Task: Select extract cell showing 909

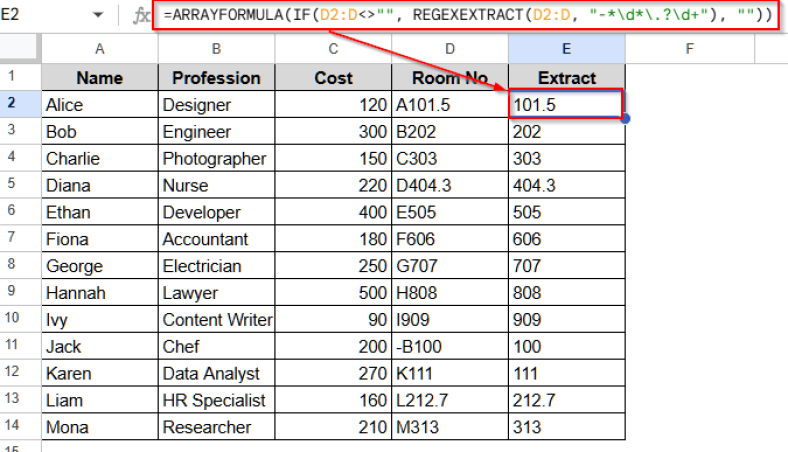Action: 566,319
